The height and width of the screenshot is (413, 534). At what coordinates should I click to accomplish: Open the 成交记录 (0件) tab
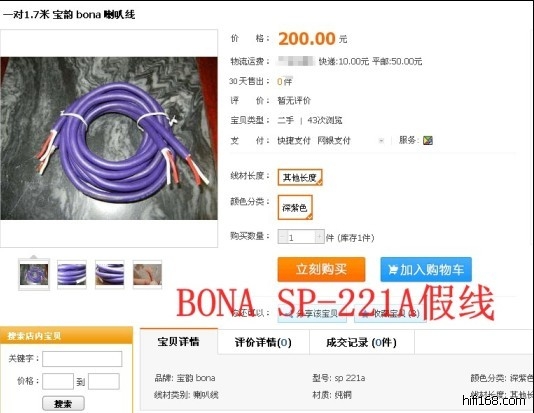click(361, 343)
